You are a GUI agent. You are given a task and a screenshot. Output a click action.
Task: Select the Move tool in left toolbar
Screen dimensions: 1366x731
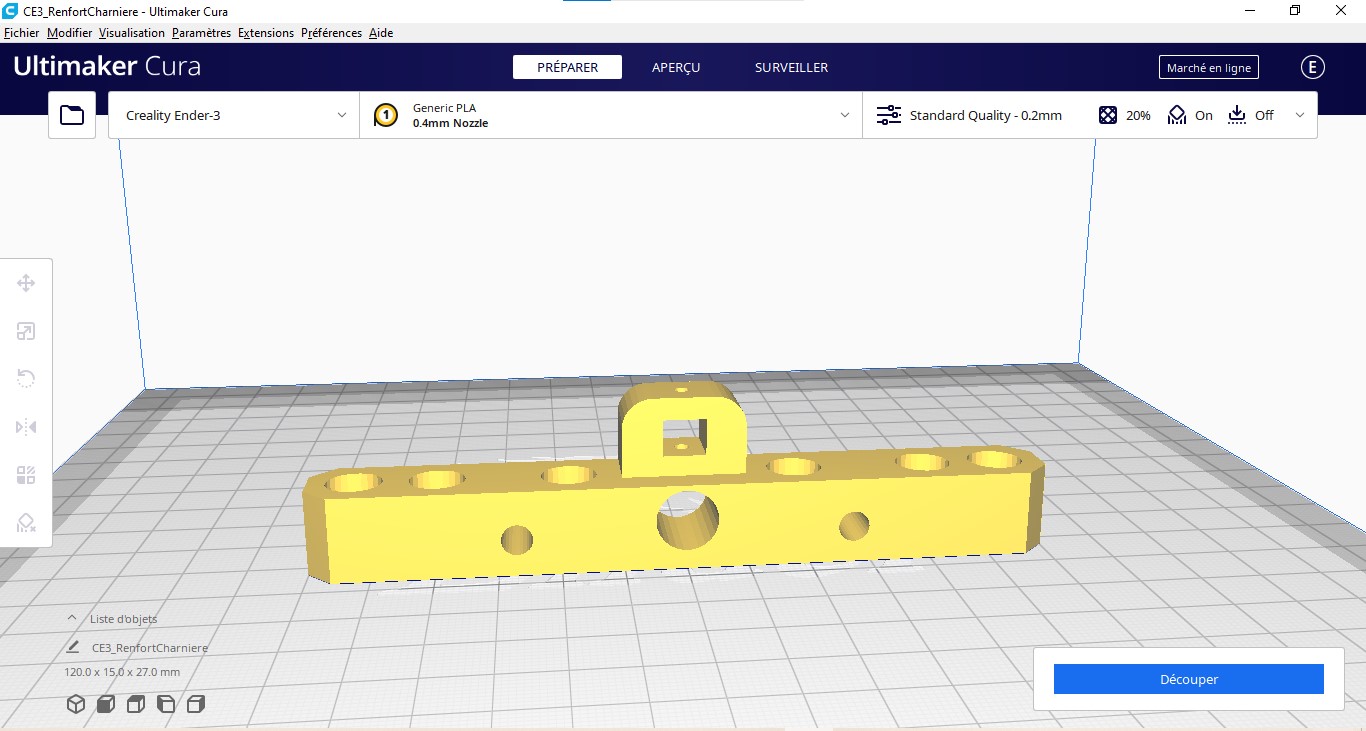tap(26, 283)
